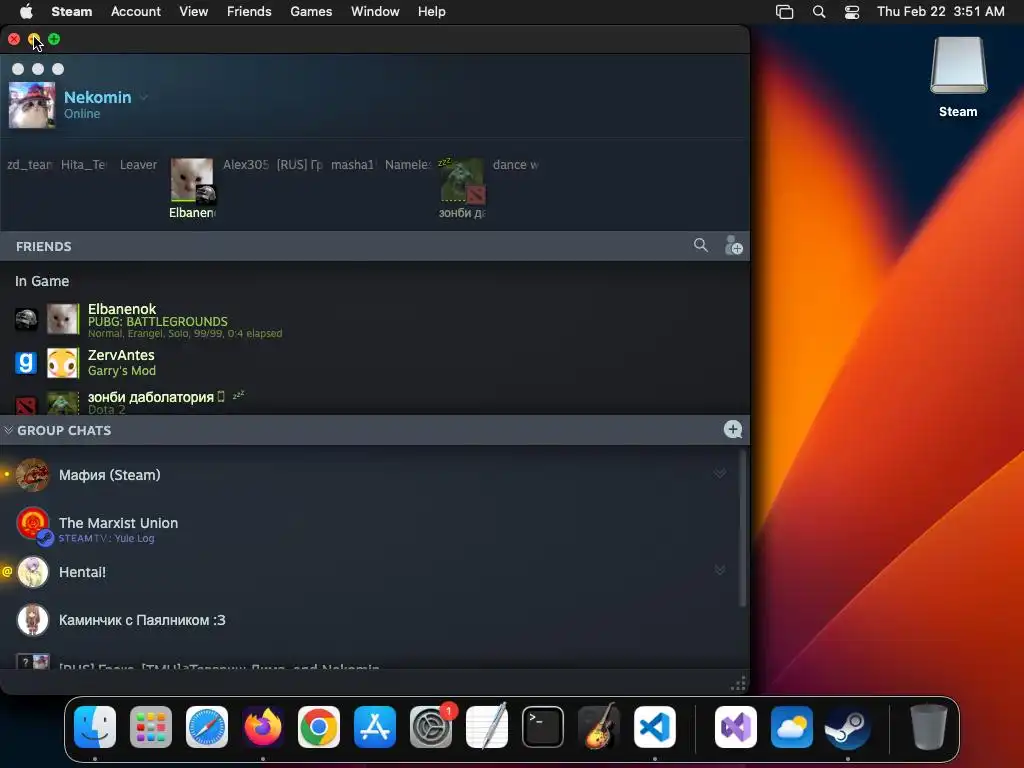Collapse the Group Chats section chevron
Viewport: 1024px width, 768px height.
pos(8,430)
